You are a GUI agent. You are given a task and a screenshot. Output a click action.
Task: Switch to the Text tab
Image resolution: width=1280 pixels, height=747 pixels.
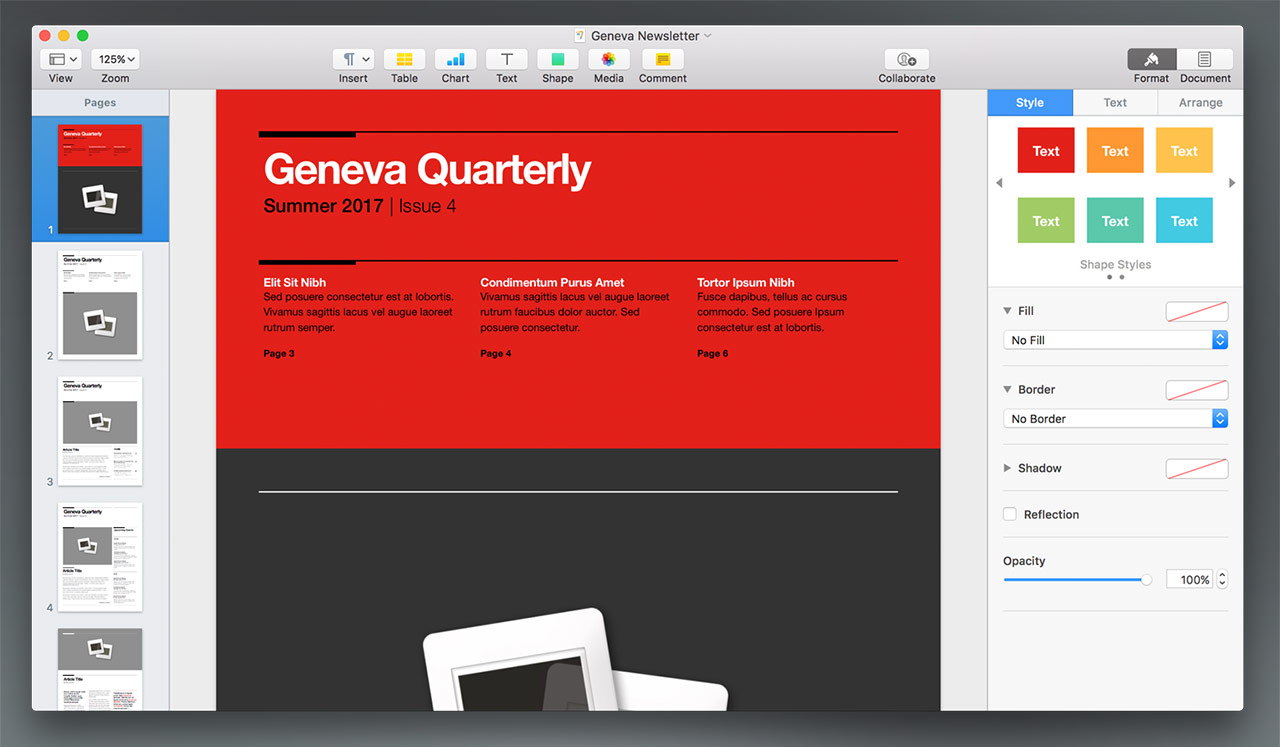(1115, 103)
